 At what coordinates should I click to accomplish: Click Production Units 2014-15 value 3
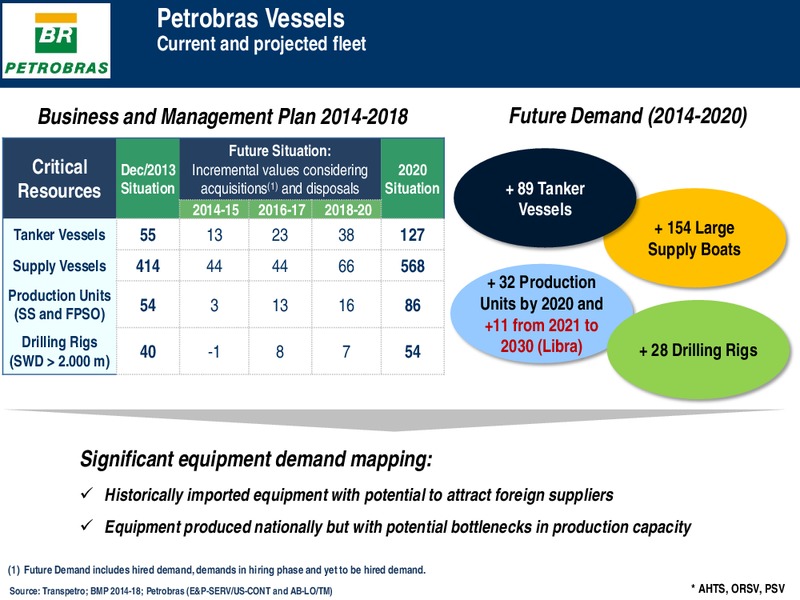pyautogui.click(x=214, y=305)
